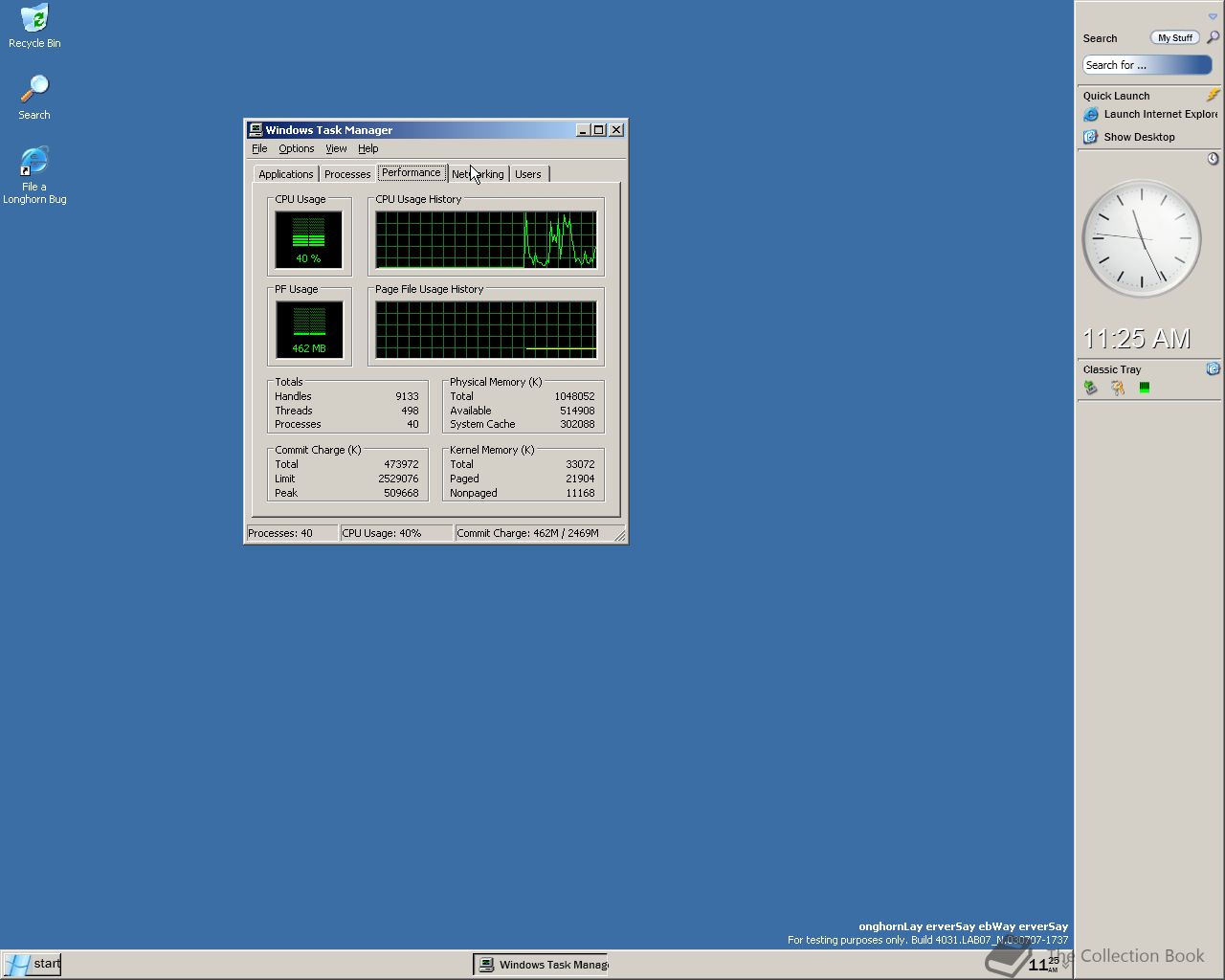Screen dimensions: 1225x980
Task: Click Launch Internet Explorer link
Action: click(x=1160, y=114)
